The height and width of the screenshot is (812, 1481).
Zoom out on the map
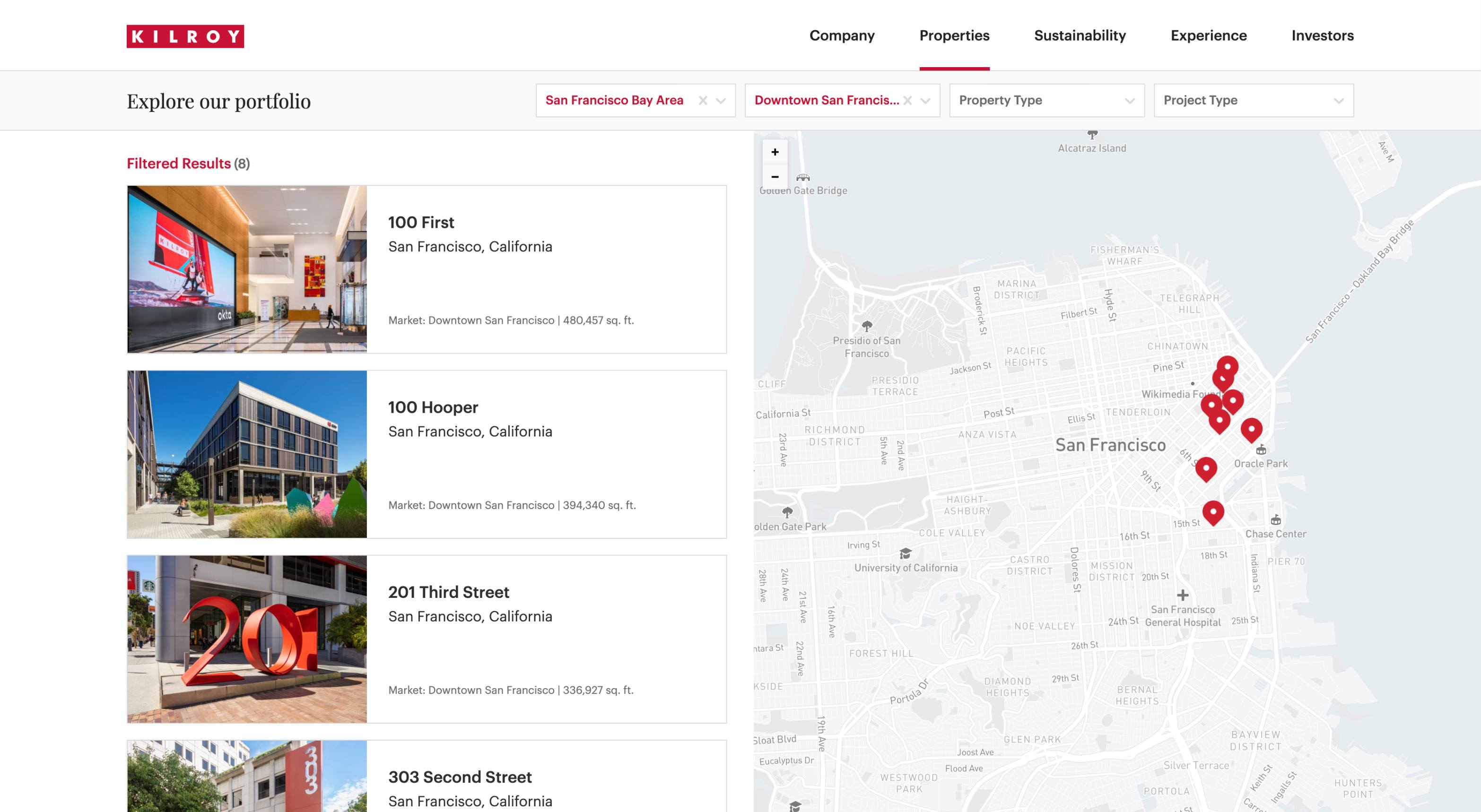(775, 177)
